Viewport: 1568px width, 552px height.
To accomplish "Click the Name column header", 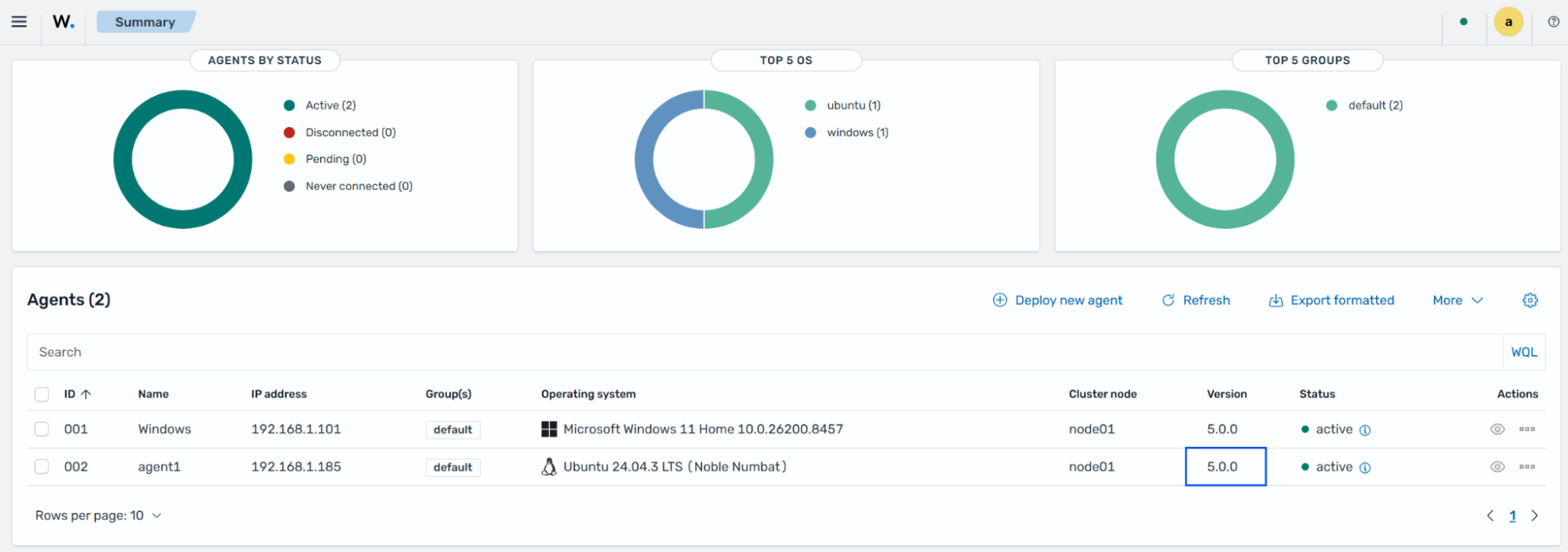I will tap(154, 394).
